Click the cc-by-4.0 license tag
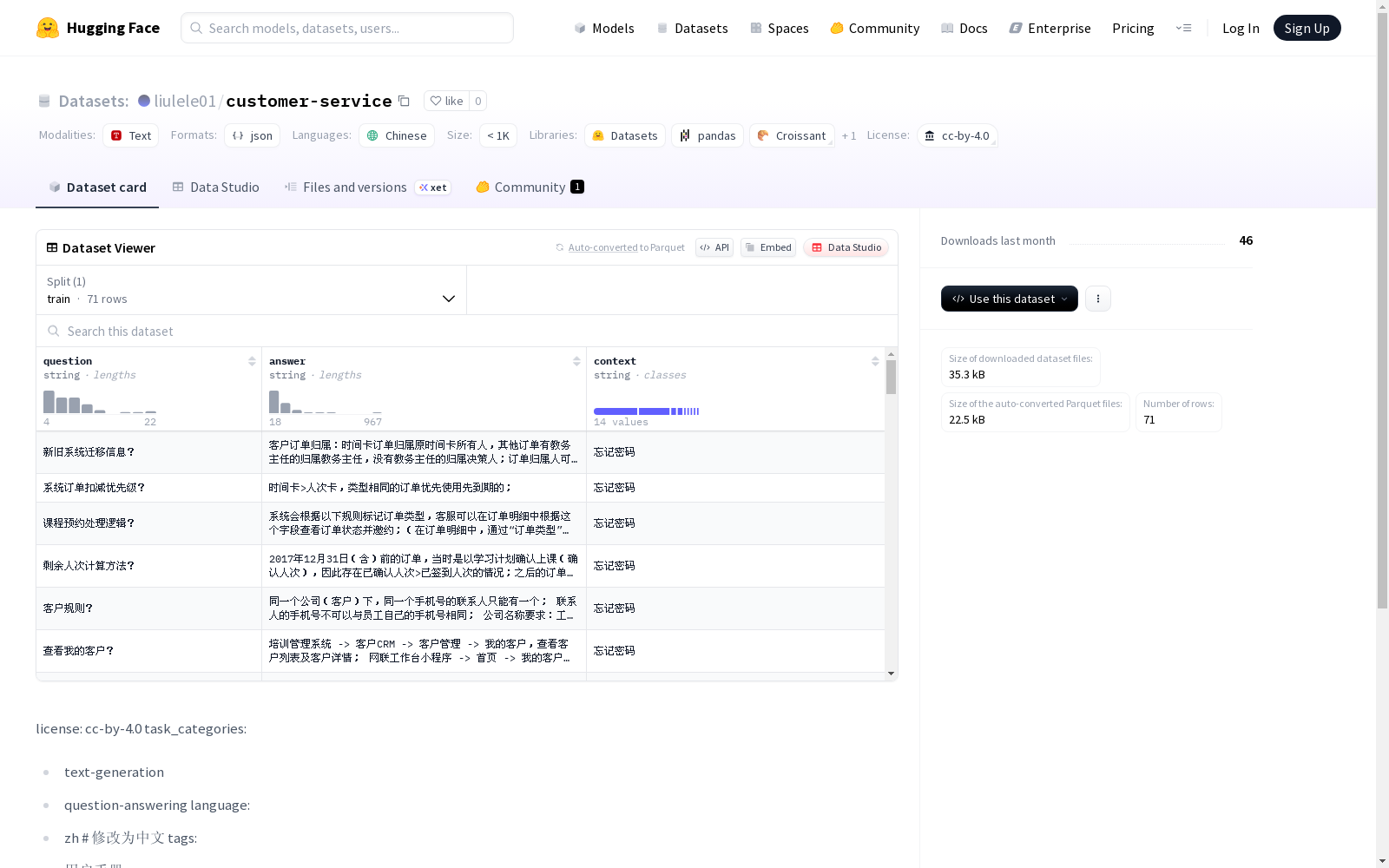 958,135
